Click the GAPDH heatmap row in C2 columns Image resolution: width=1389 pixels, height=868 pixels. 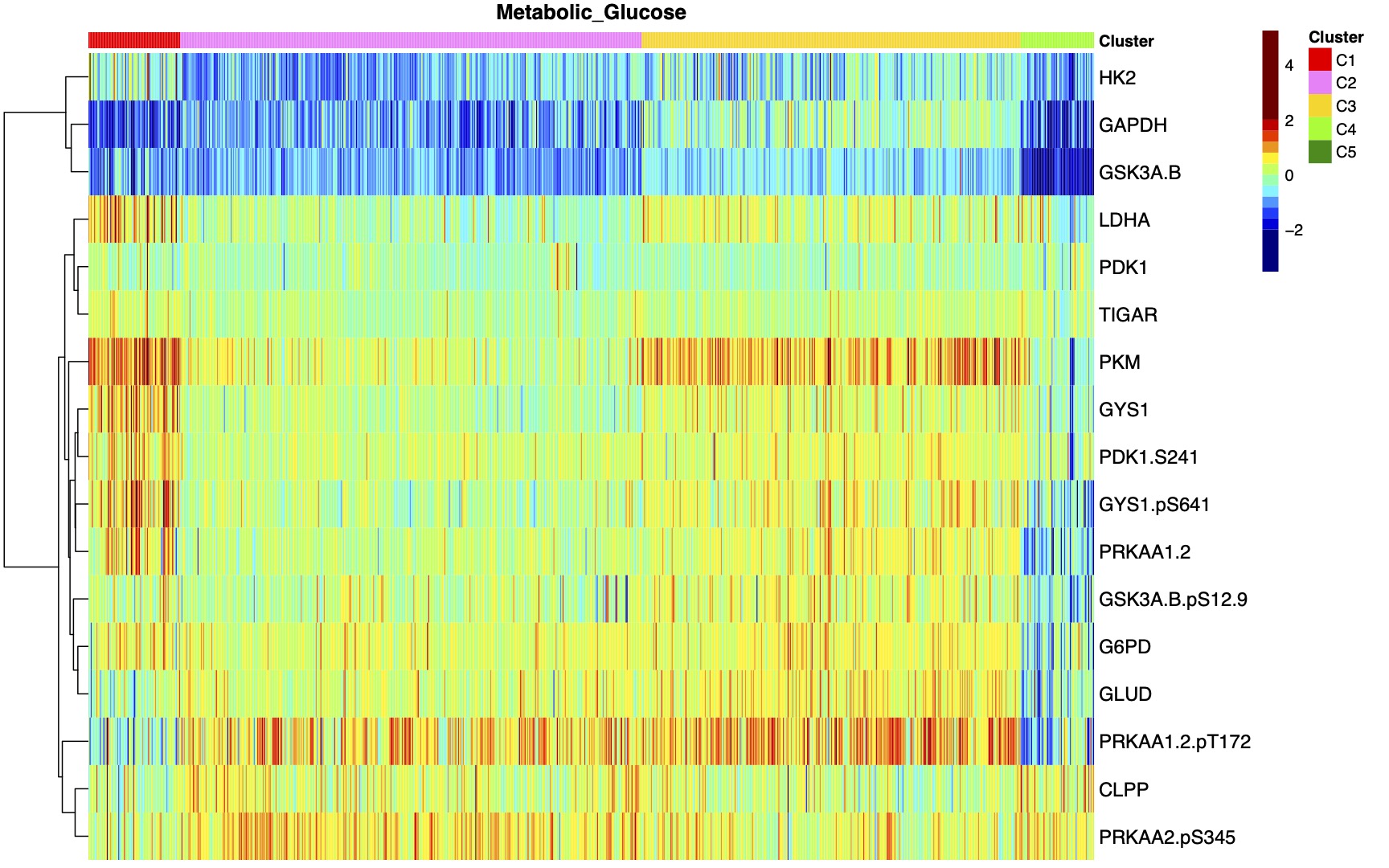[x=411, y=125]
